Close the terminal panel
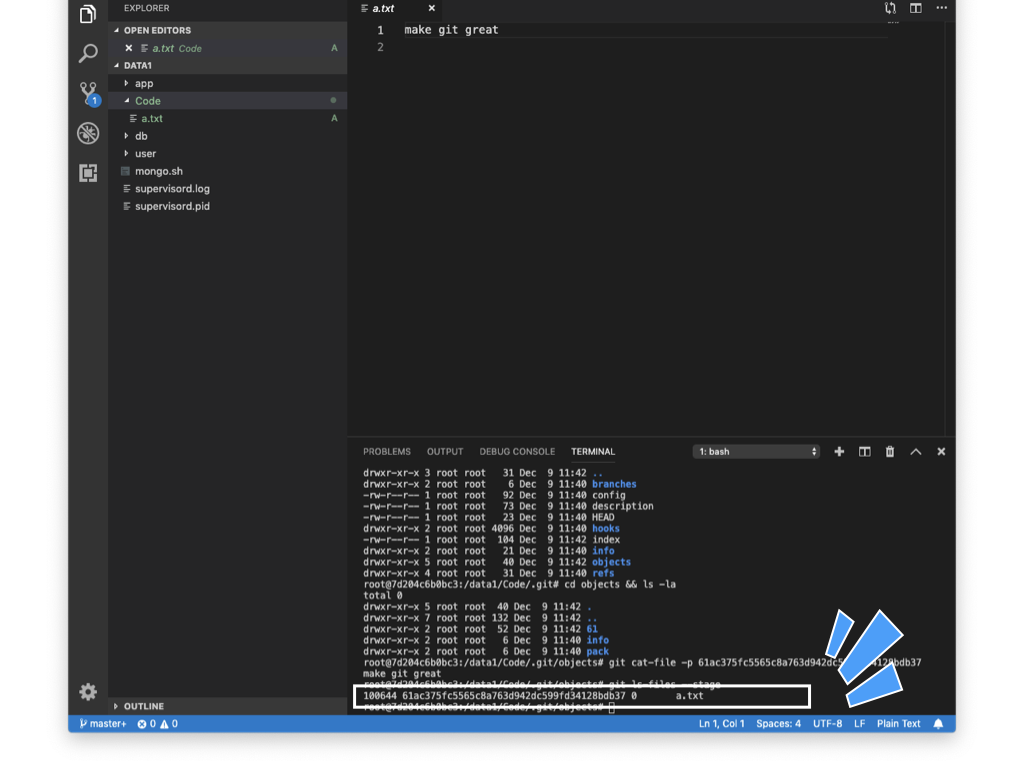Image resolution: width=1024 pixels, height=768 pixels. (x=941, y=451)
